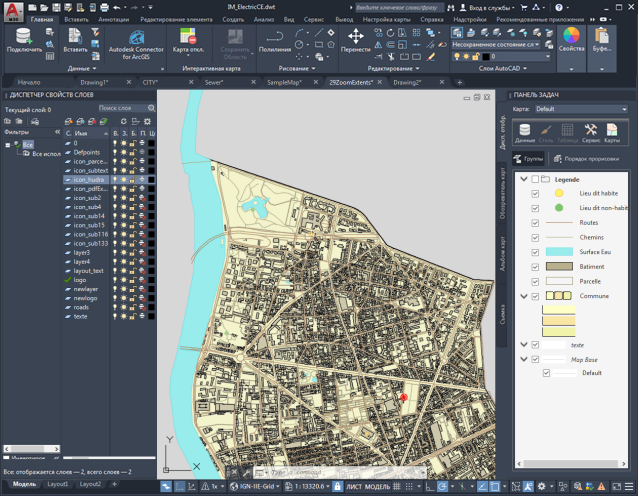The width and height of the screenshot is (638, 496).
Task: Click the Autodesk Connector for ArcGIS icon
Action: coord(135,37)
